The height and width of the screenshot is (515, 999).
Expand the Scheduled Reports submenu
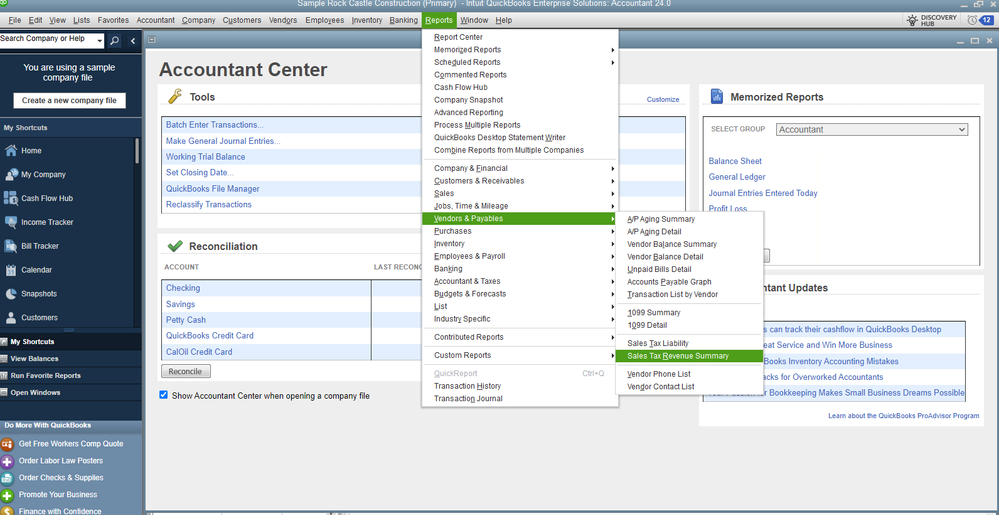tap(612, 62)
